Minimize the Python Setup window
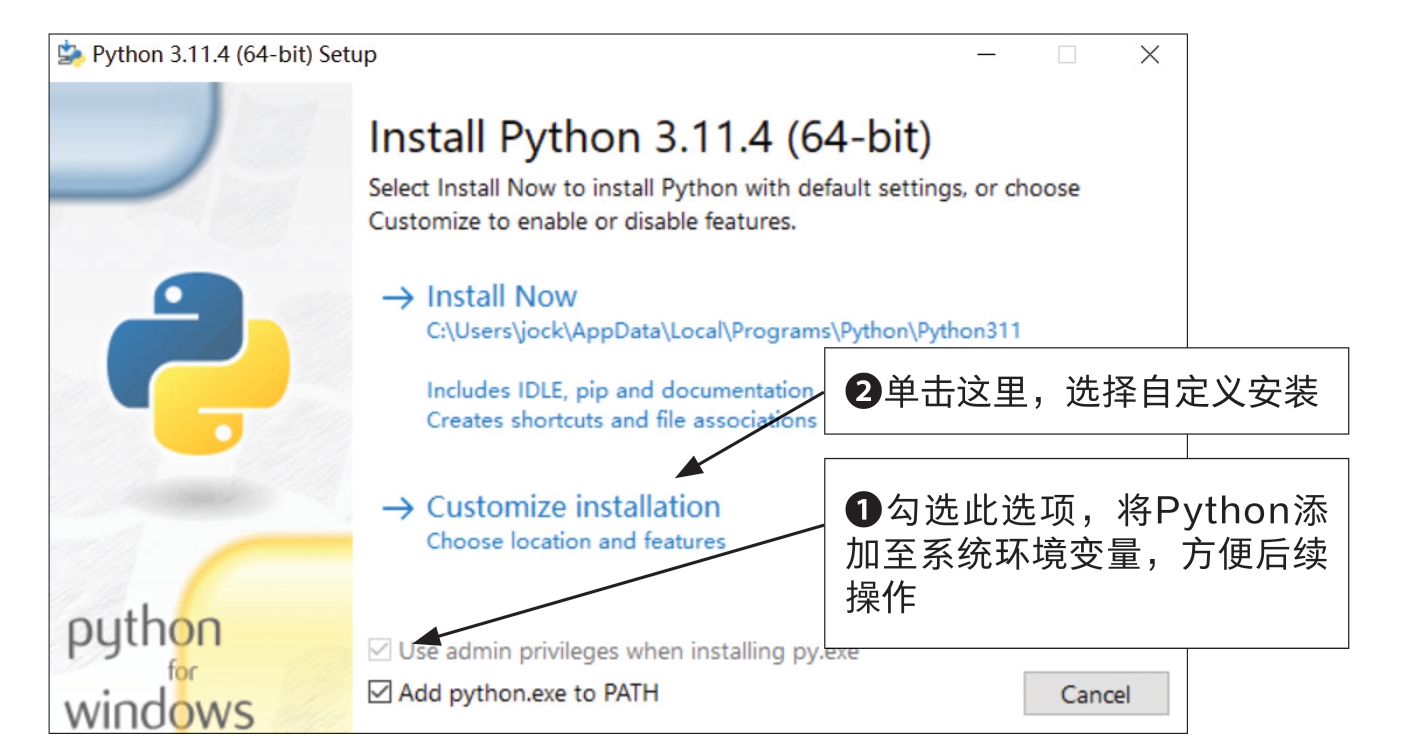Screen dimensions: 1425x756 pos(986,55)
